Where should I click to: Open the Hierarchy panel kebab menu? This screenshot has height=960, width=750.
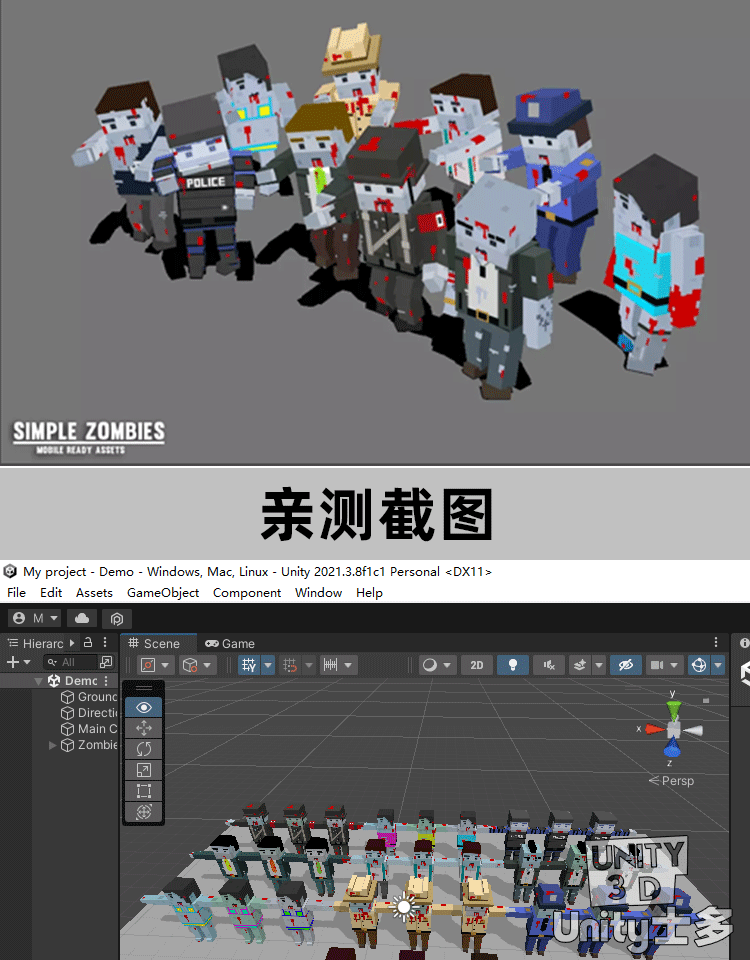click(x=105, y=642)
